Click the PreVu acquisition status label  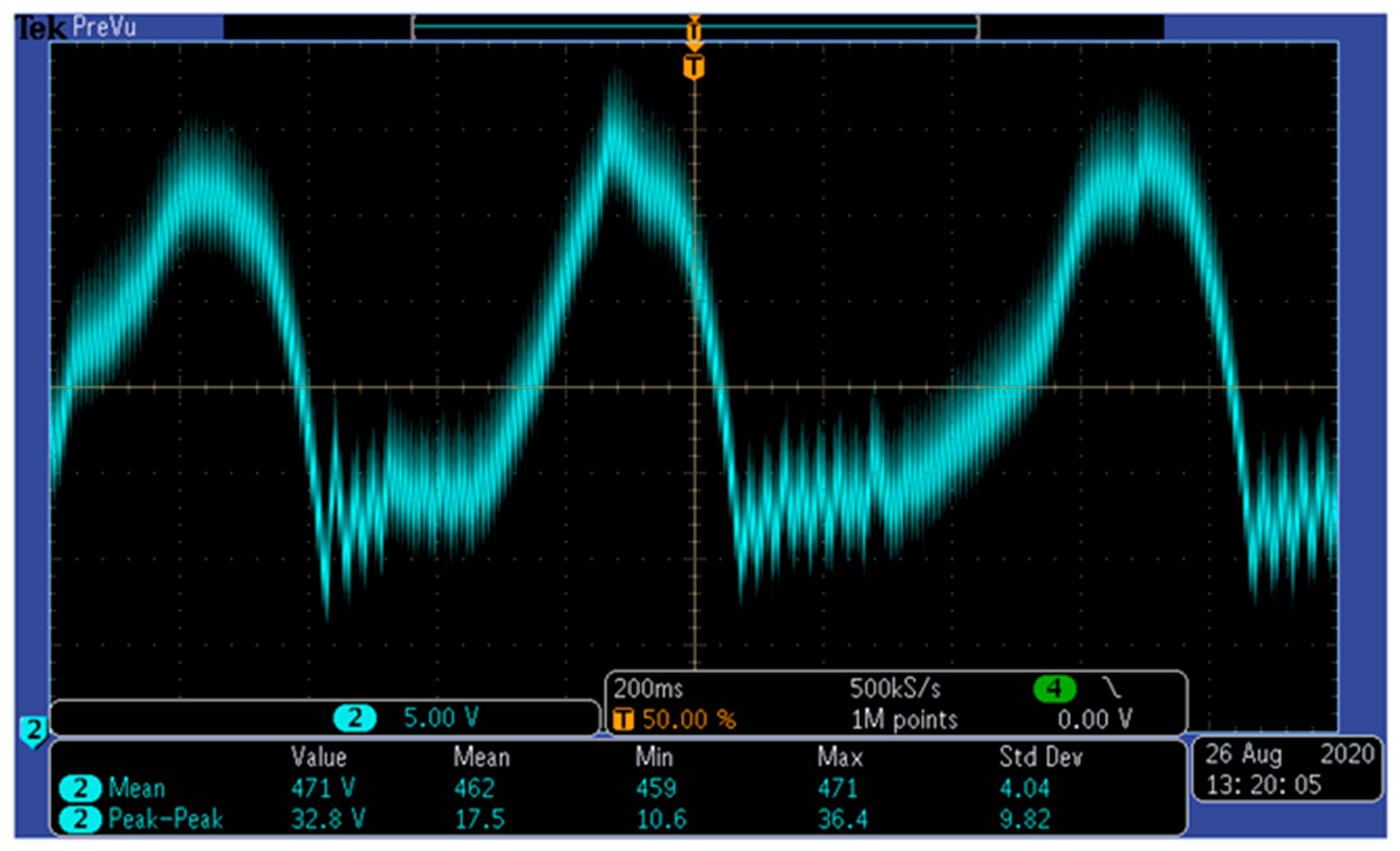pyautogui.click(x=104, y=27)
